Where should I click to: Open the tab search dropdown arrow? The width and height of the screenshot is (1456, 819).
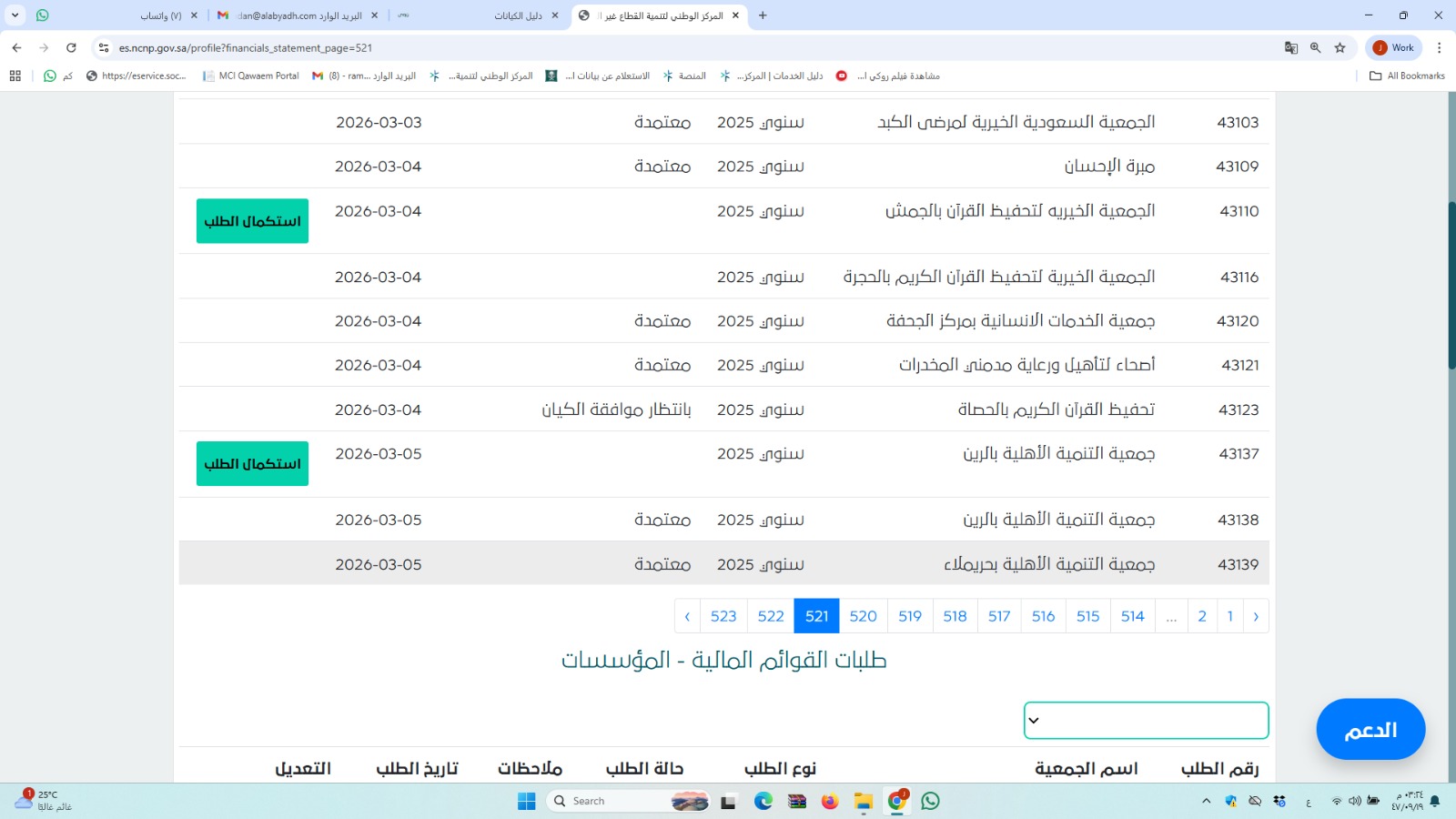coord(15,15)
